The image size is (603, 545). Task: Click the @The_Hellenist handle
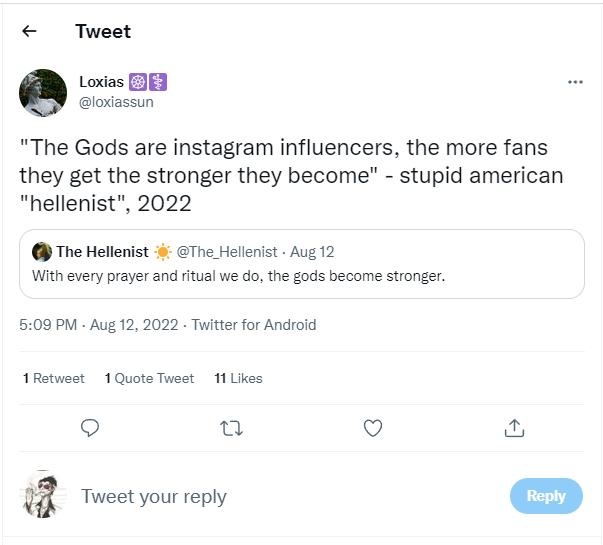pos(226,252)
